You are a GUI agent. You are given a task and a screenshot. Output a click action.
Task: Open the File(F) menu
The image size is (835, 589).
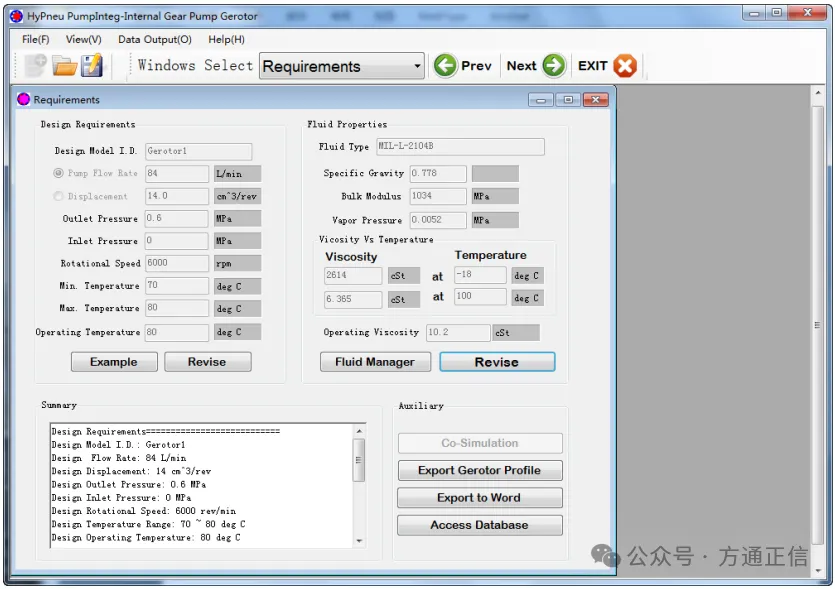click(x=35, y=39)
